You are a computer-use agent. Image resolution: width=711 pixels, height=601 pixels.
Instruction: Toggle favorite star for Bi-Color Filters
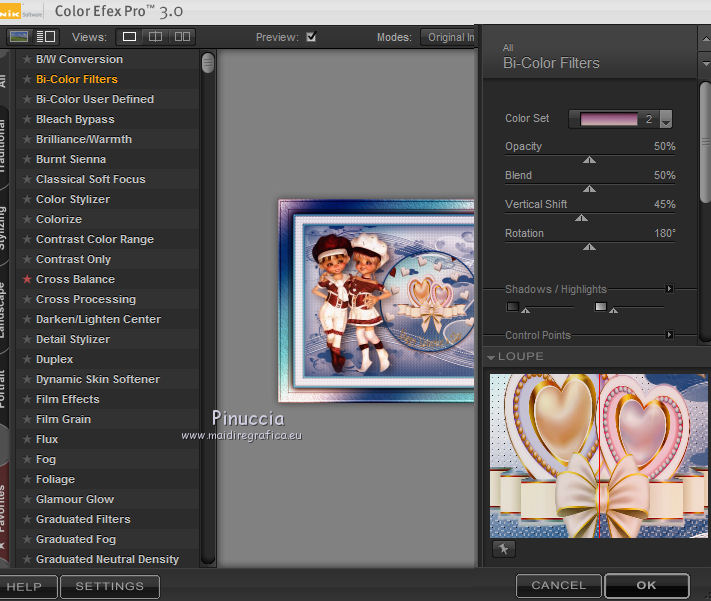(27, 79)
